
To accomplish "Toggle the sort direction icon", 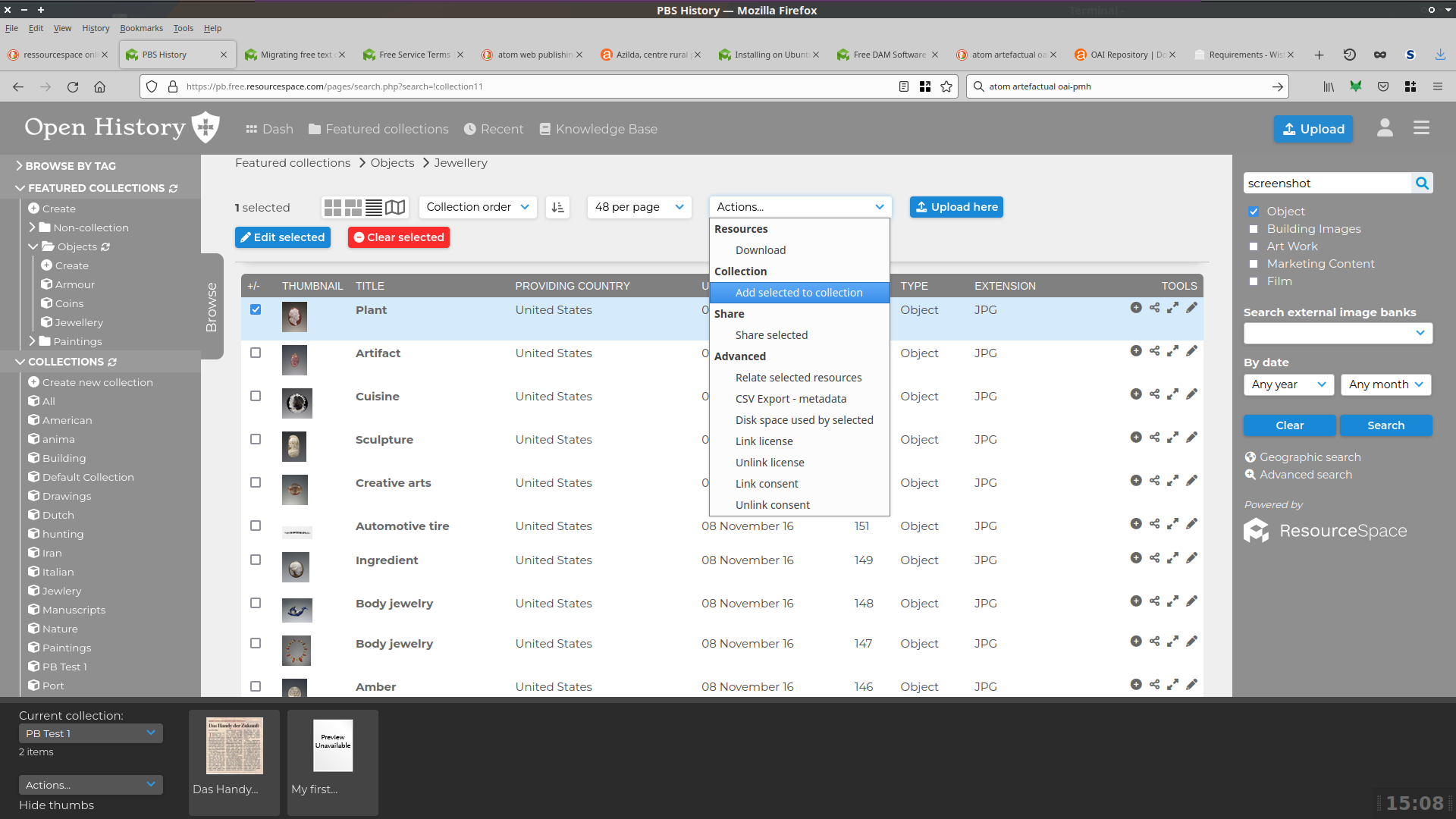I will [x=557, y=207].
